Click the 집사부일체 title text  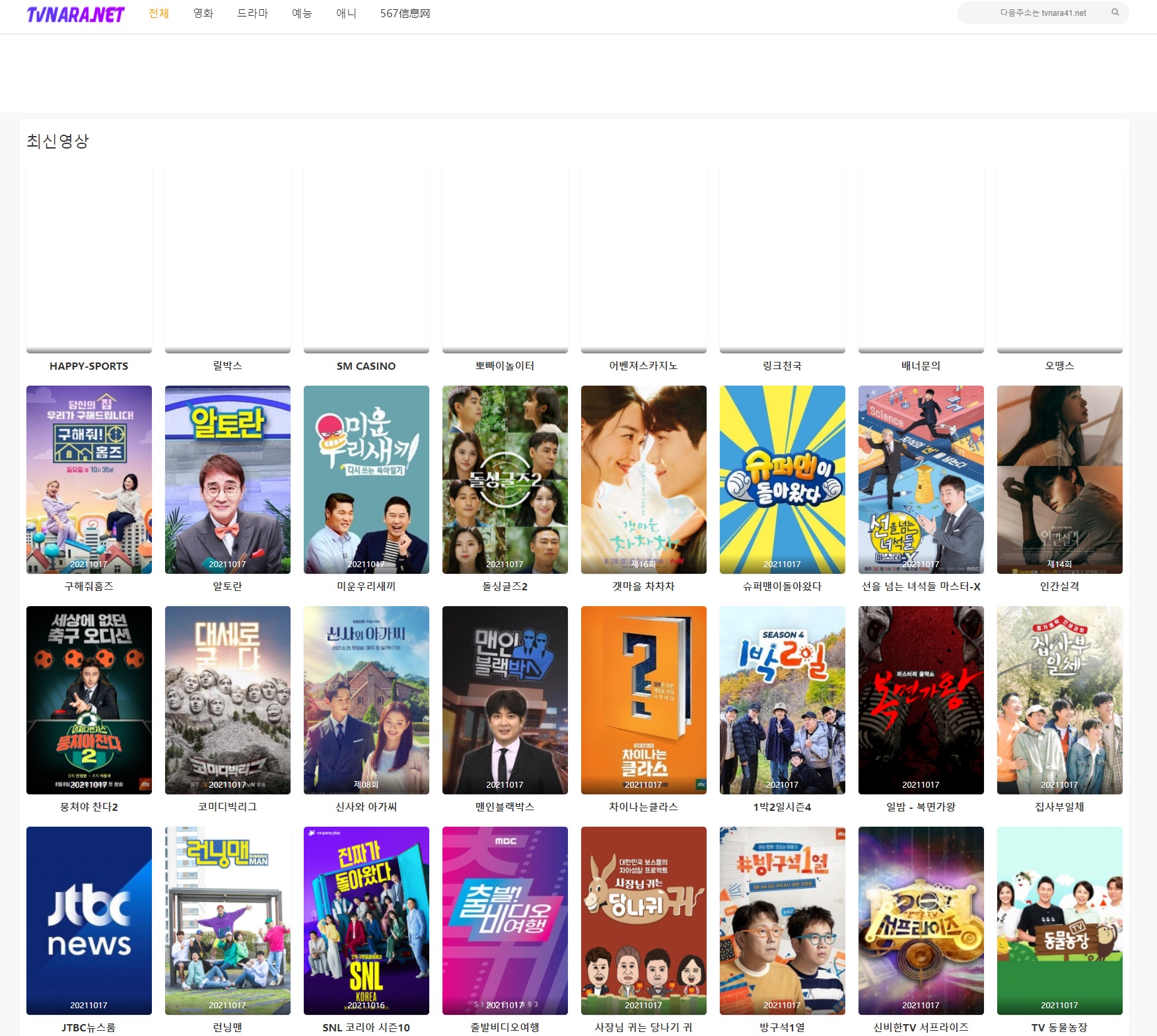pyautogui.click(x=1060, y=807)
